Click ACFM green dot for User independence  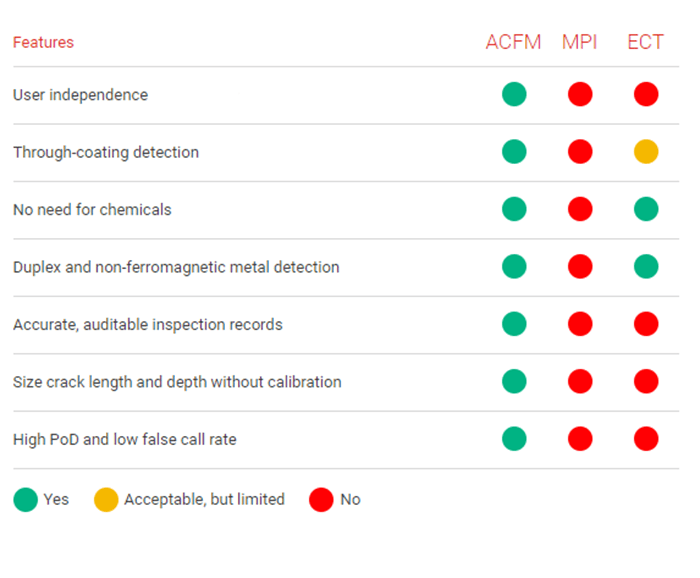tap(514, 95)
